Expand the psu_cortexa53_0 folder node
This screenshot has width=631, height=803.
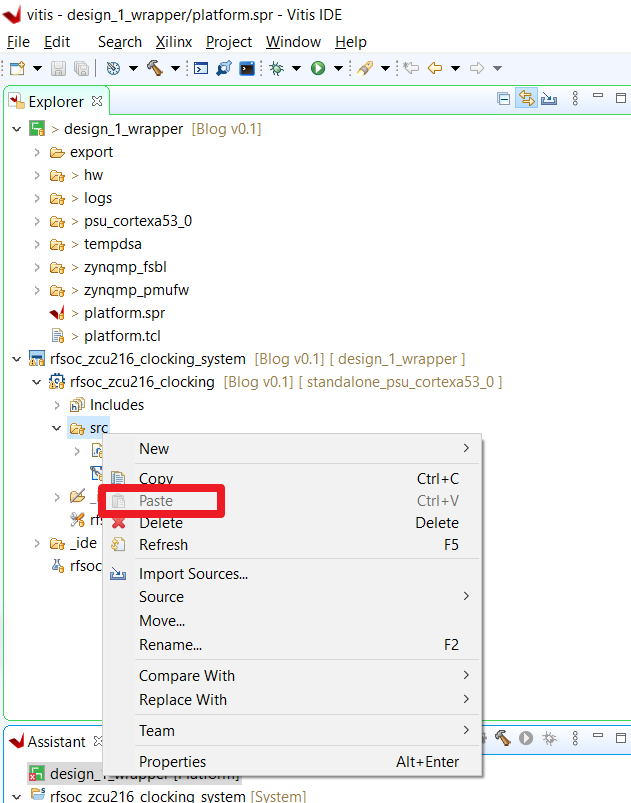36,221
